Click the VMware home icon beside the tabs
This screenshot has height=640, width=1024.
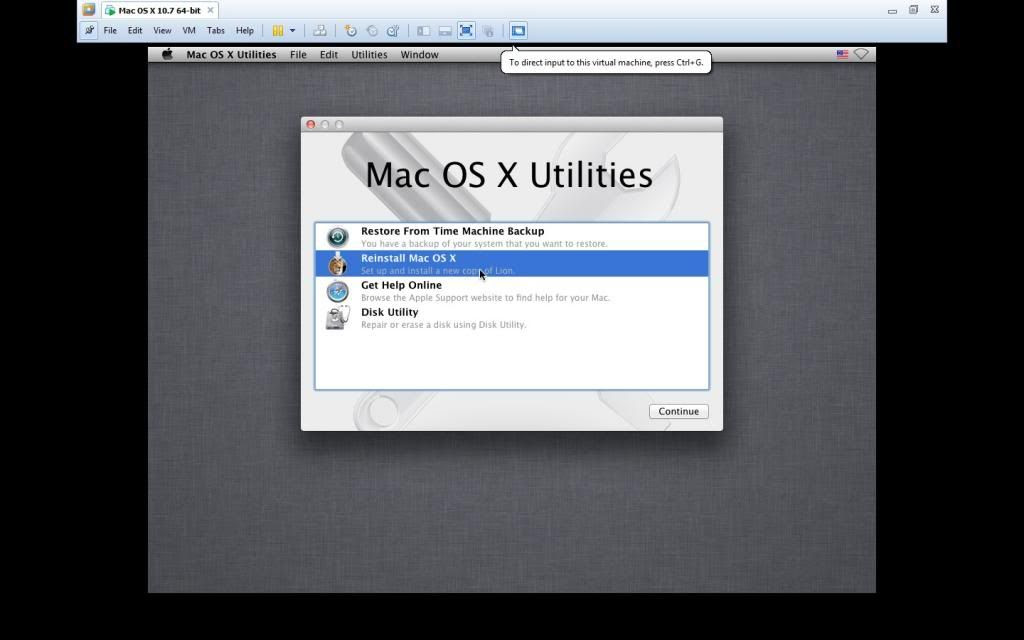89,10
